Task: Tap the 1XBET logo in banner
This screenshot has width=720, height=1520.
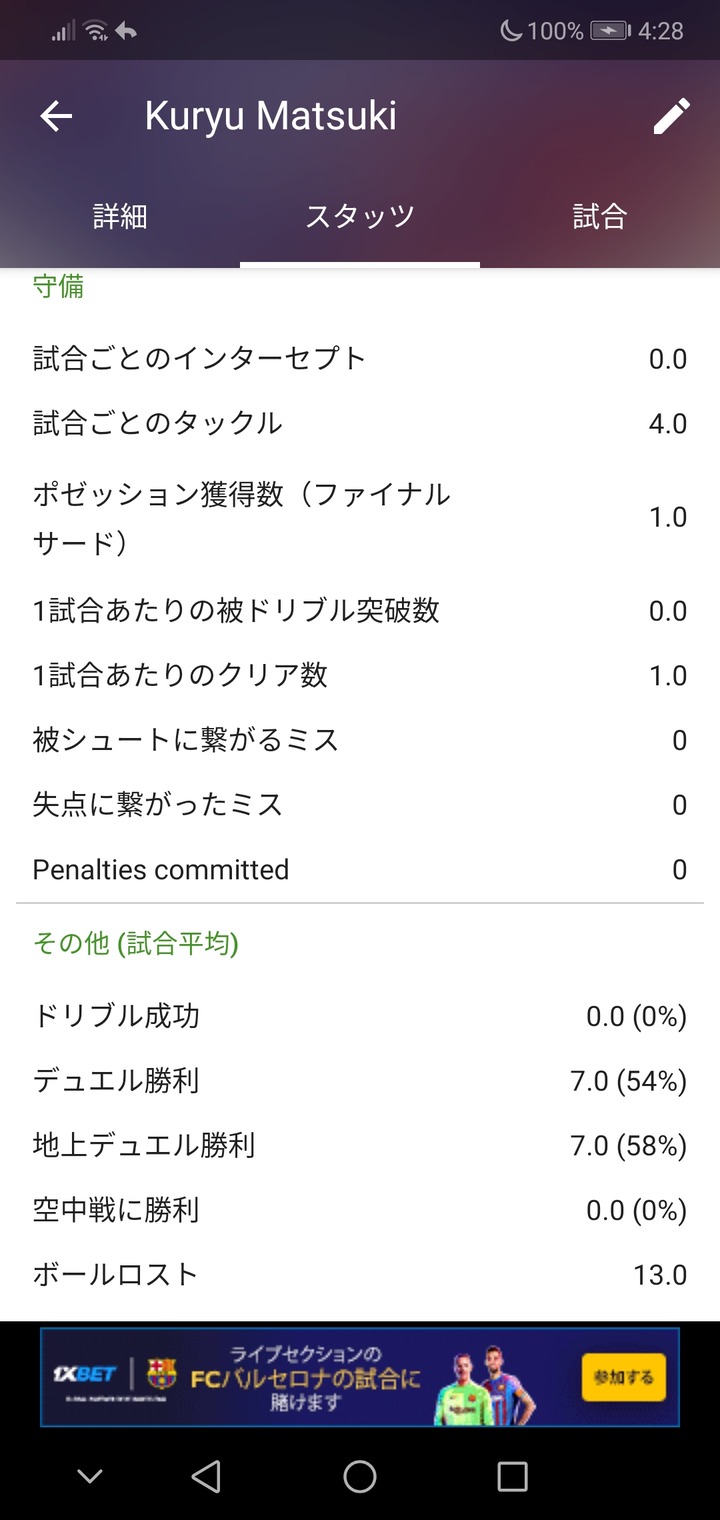Action: 85,1374
